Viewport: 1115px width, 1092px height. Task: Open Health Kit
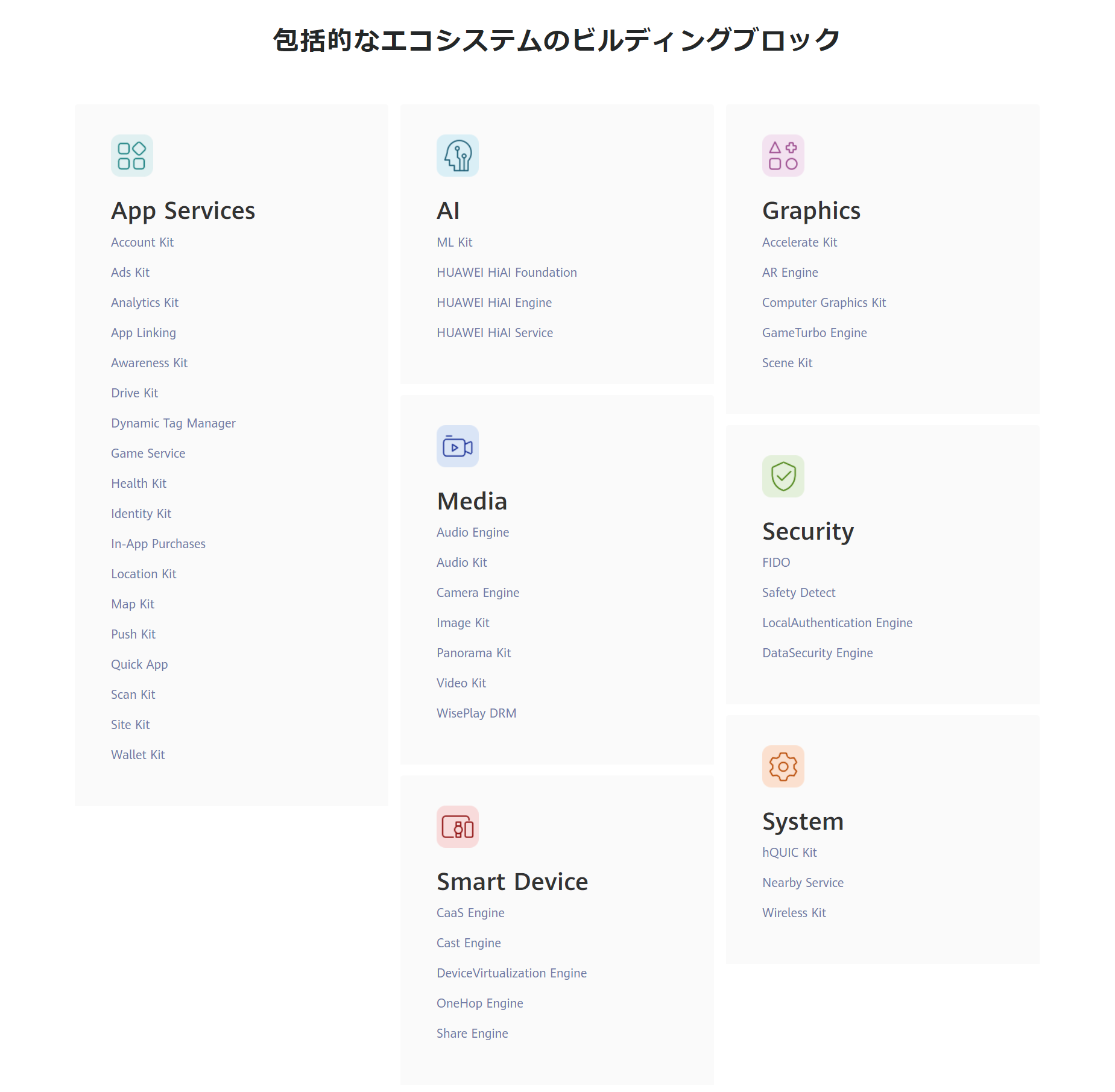click(139, 484)
